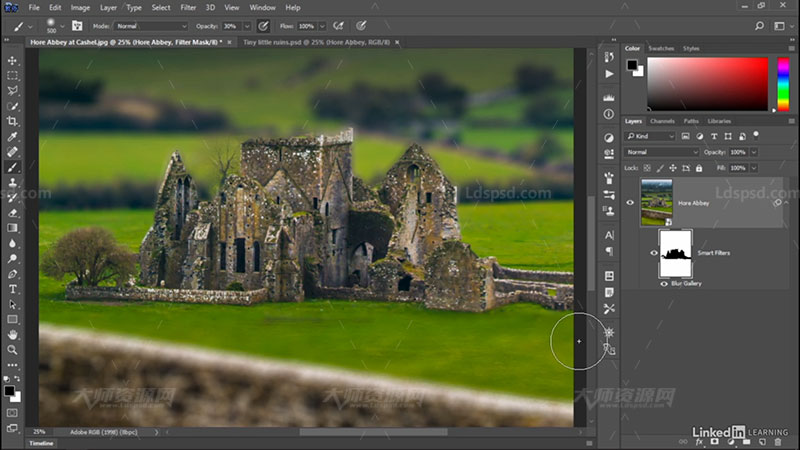Open the Filter menu
The image size is (800, 450).
(188, 8)
